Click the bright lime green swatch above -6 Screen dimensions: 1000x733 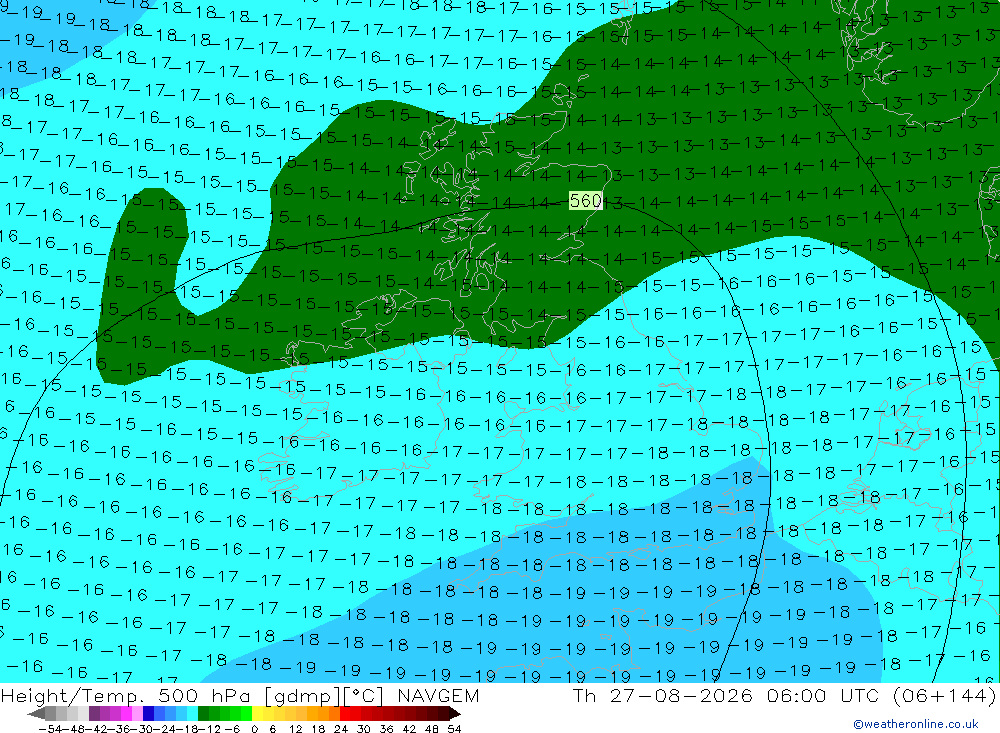pos(247,713)
